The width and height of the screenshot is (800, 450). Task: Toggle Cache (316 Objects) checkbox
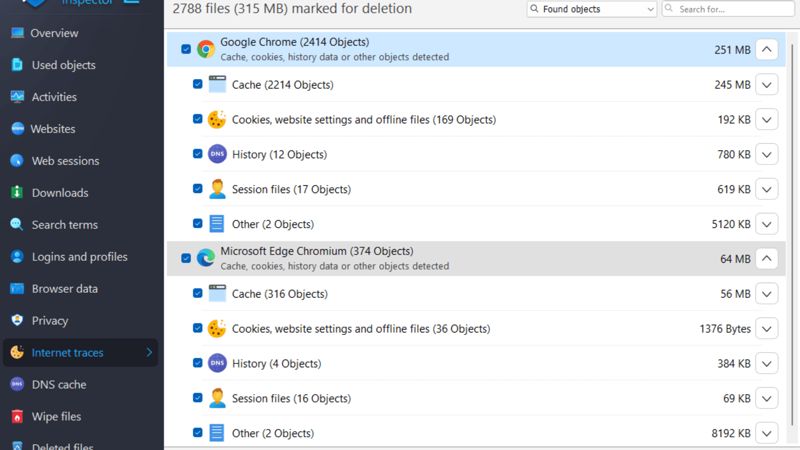(197, 293)
